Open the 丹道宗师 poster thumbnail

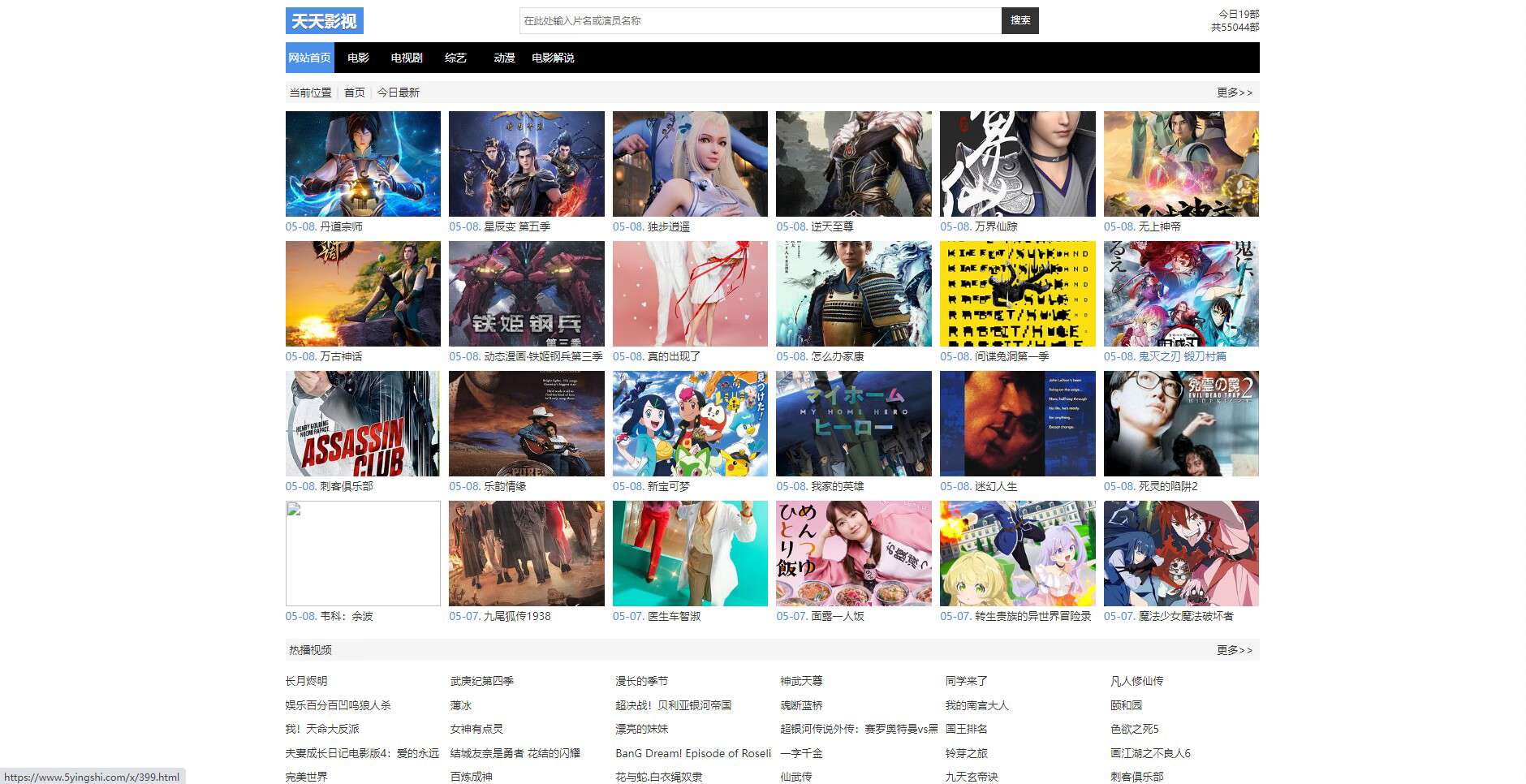[x=363, y=164]
